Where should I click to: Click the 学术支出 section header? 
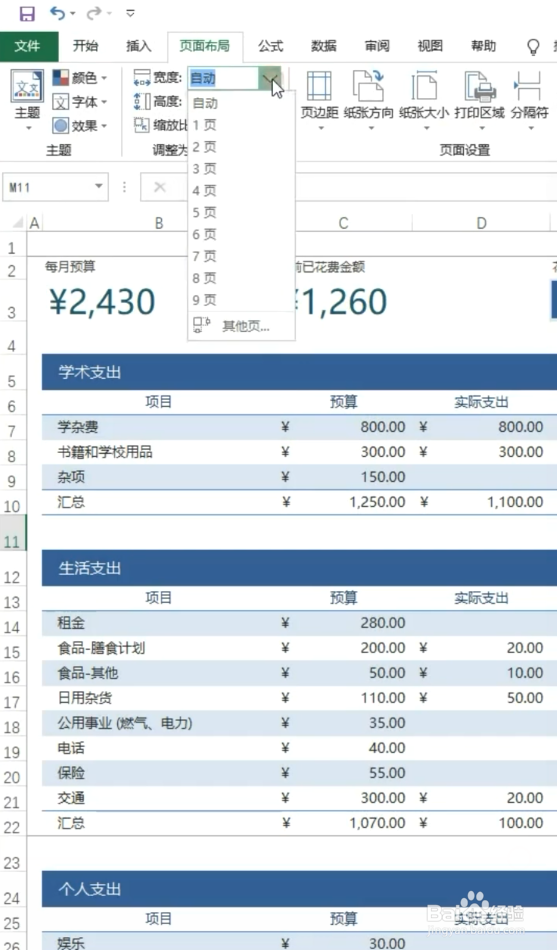click(x=90, y=372)
